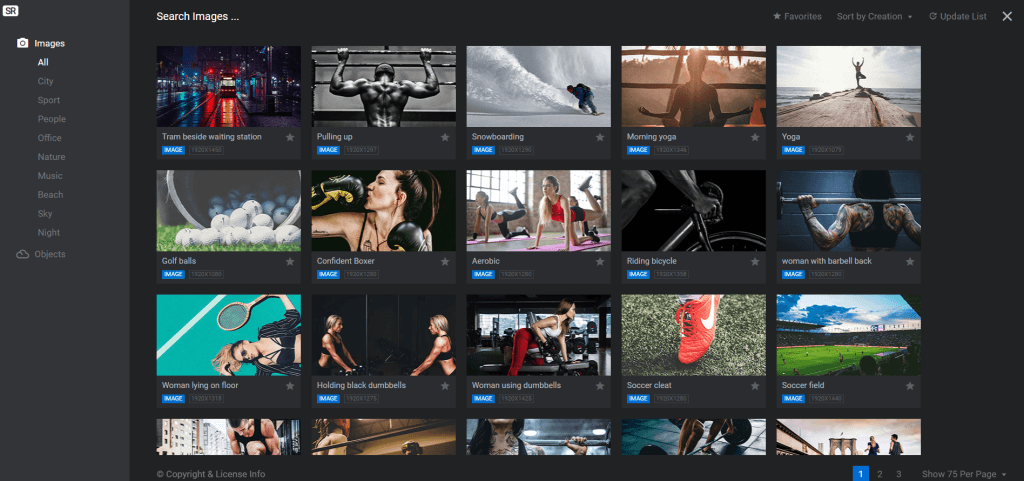Click the IMAGE badge under Aerobic
Viewport: 1024px width, 481px height.
coord(483,274)
